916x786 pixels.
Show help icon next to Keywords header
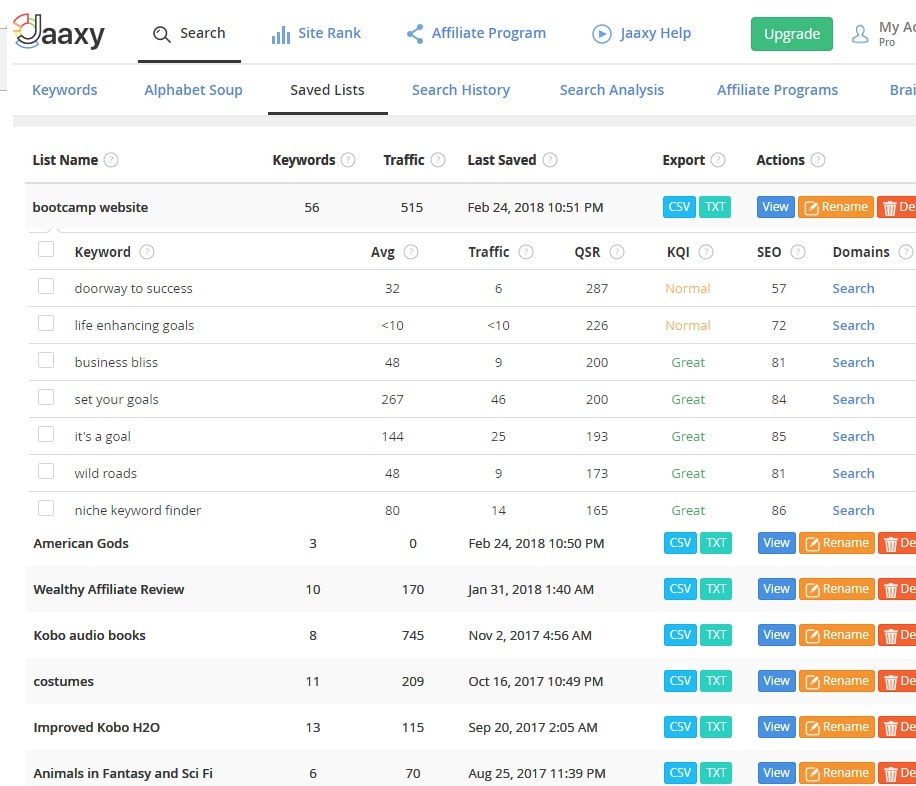348,160
